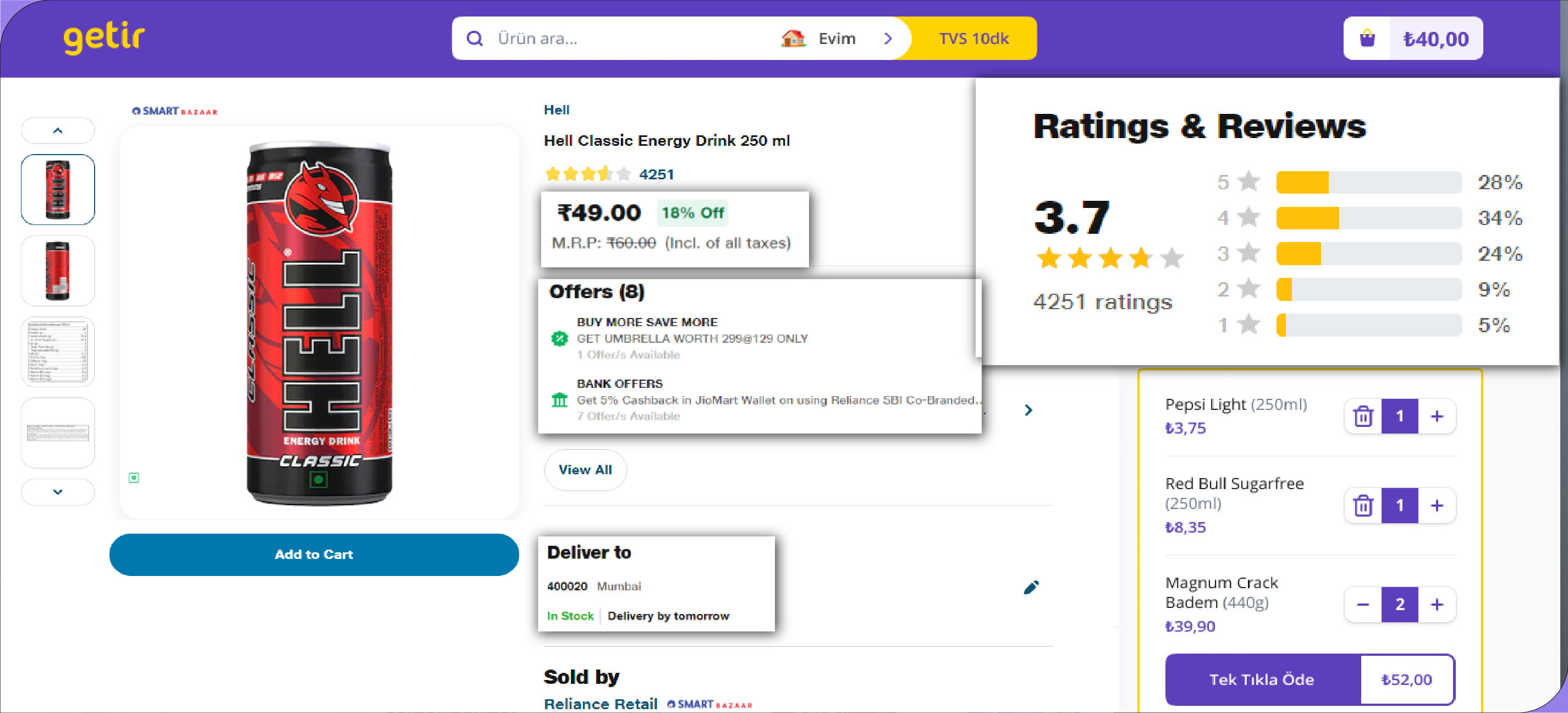Increase Pepsi Light quantity with plus
Viewport: 1568px width, 713px height.
click(1437, 416)
